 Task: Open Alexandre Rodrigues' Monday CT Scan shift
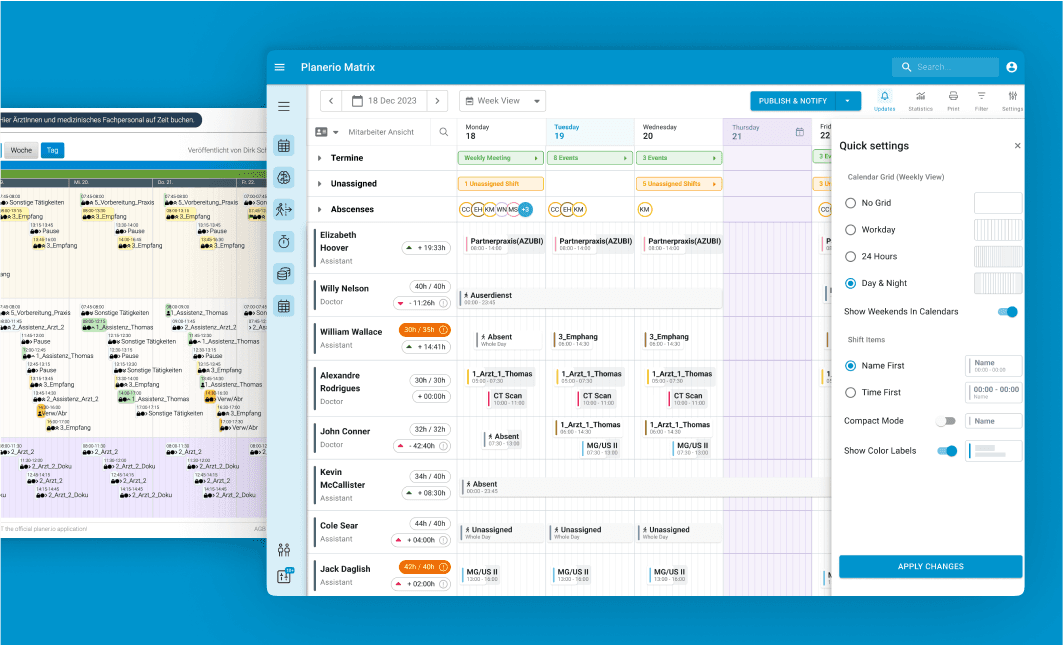click(506, 398)
